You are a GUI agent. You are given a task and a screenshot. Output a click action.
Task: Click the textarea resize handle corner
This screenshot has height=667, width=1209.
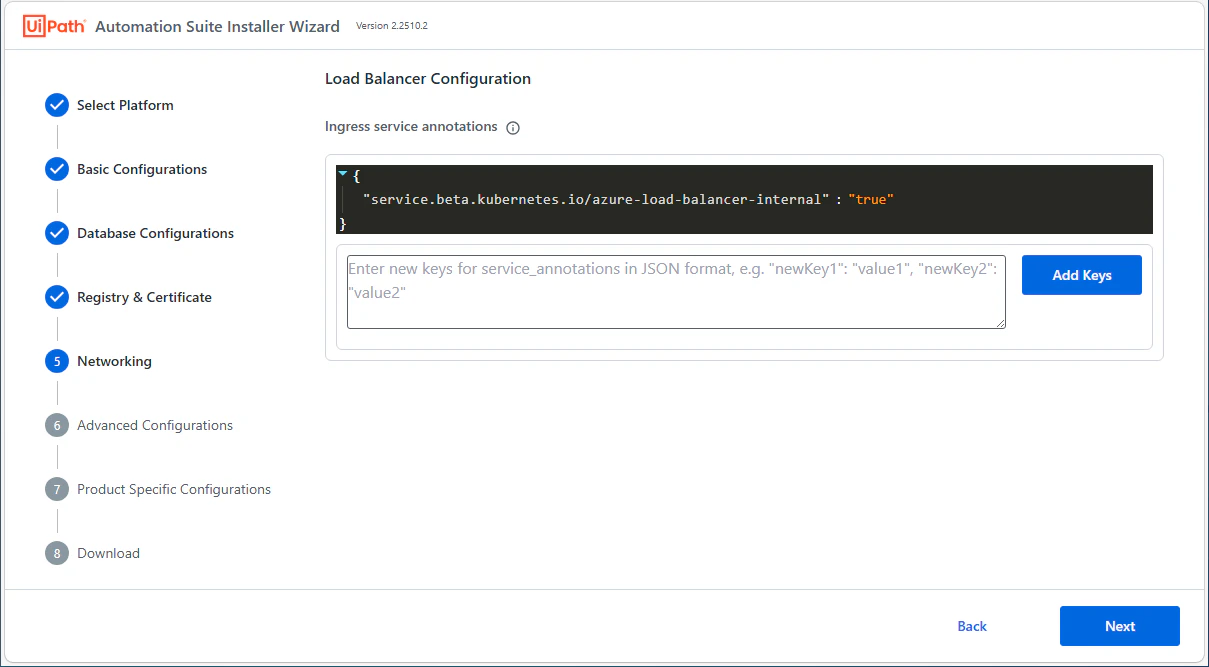[x=1000, y=322]
